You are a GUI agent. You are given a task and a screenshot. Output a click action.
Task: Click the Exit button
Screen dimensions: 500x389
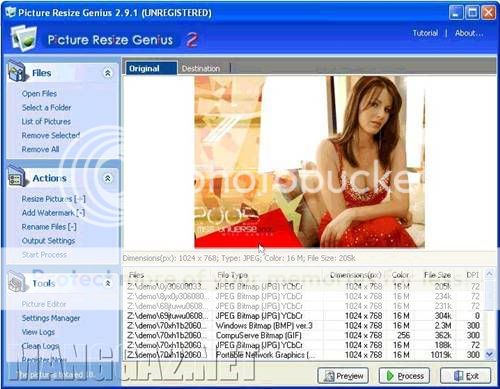[466, 376]
